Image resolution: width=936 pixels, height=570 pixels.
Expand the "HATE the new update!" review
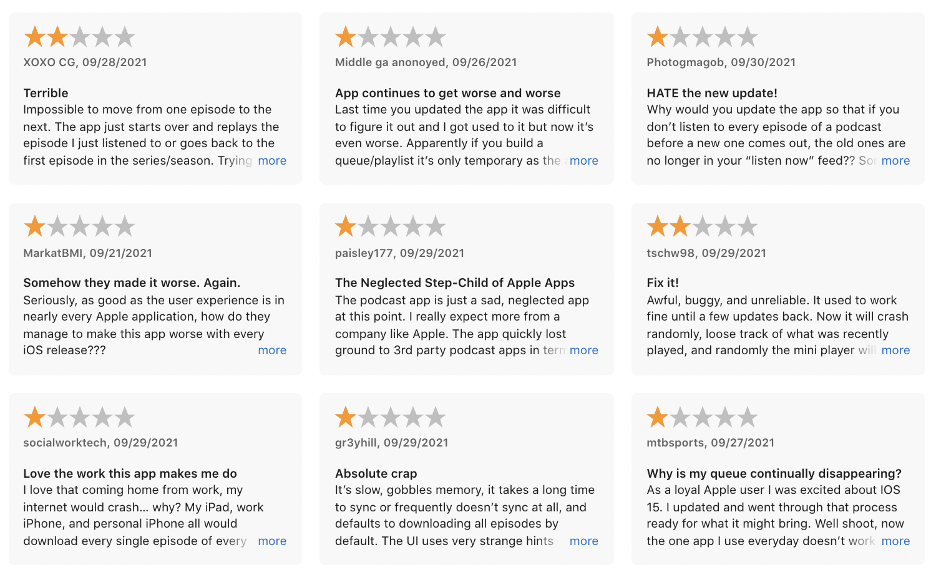click(x=895, y=160)
